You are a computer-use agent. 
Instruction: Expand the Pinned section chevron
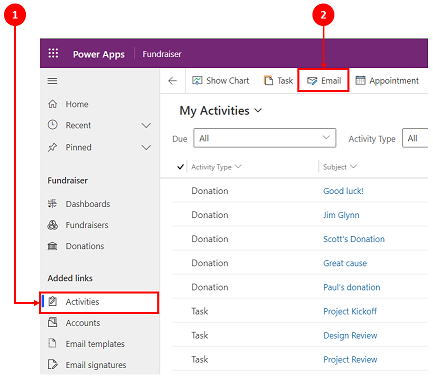(146, 147)
